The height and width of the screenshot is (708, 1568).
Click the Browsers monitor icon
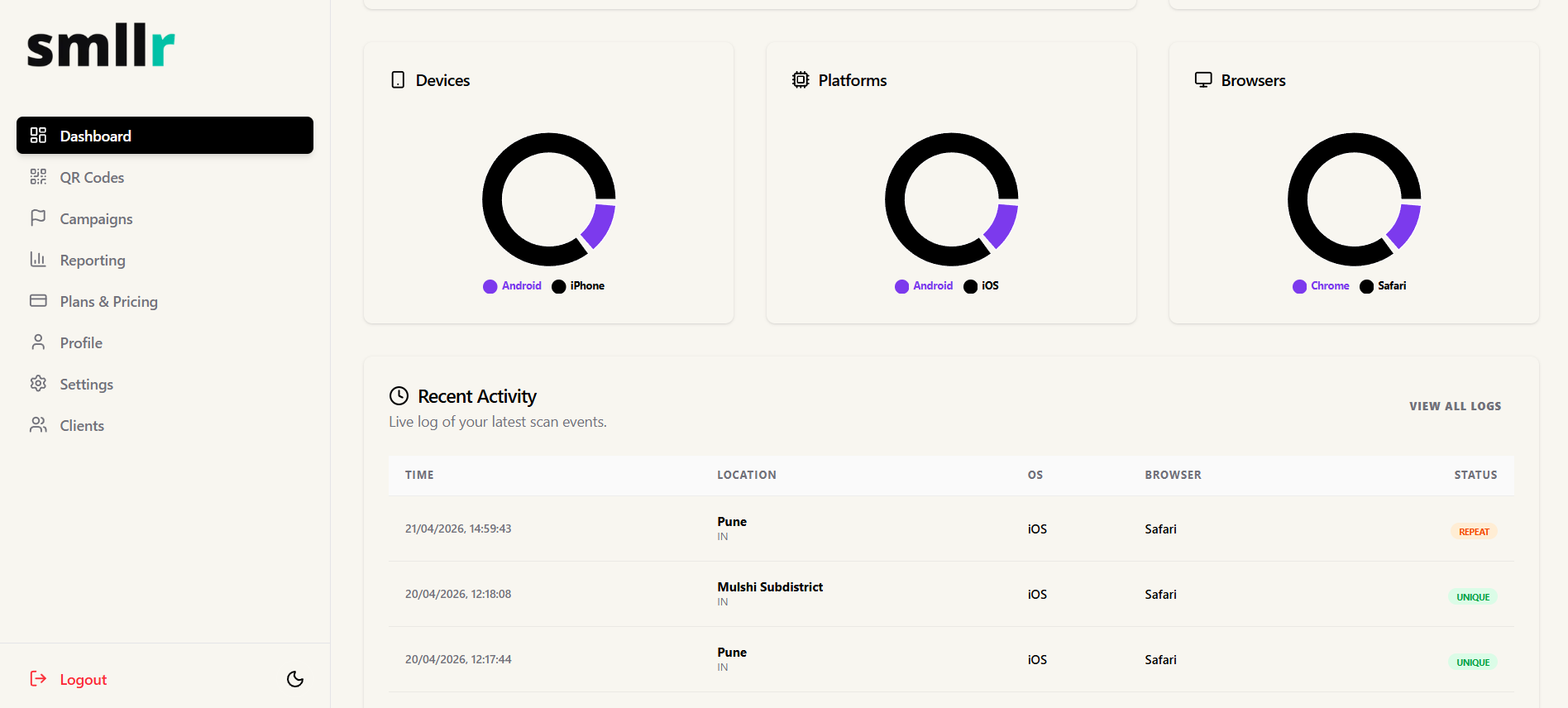[1203, 79]
